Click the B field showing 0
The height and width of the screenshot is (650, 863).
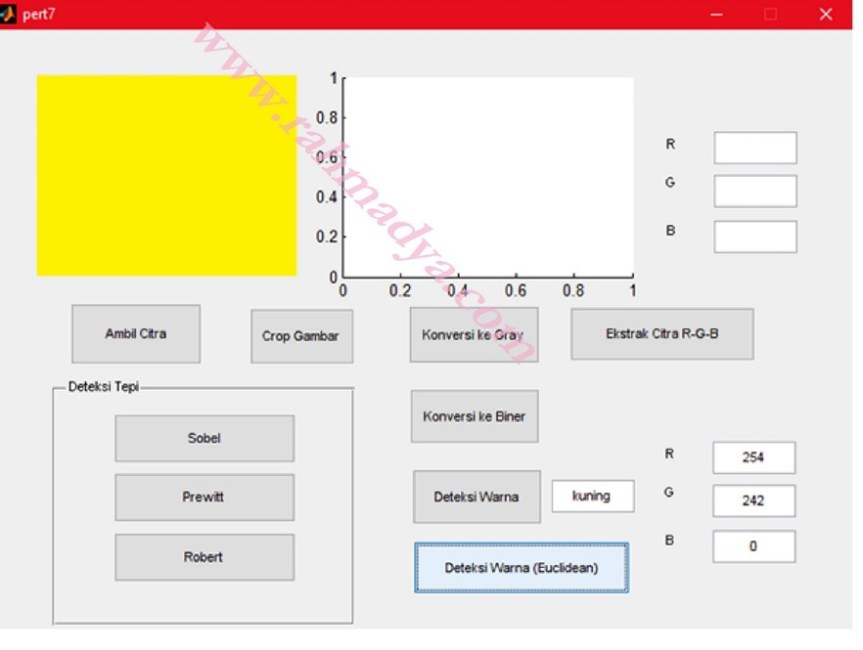[x=753, y=546]
